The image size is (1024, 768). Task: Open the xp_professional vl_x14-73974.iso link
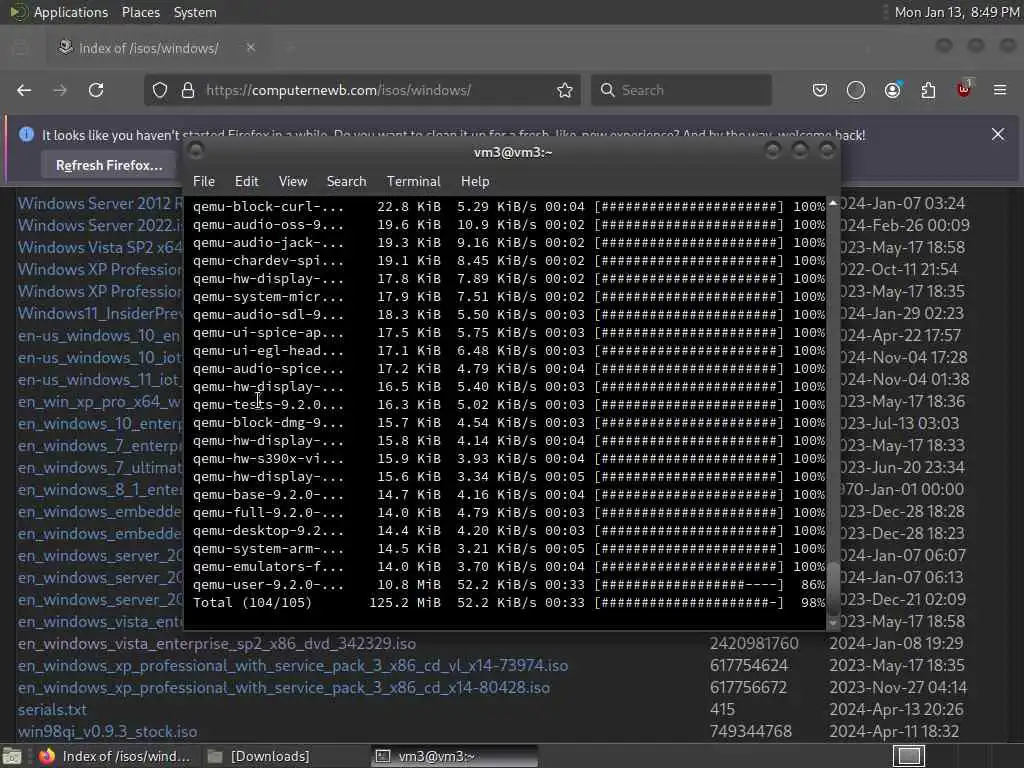pyautogui.click(x=293, y=665)
